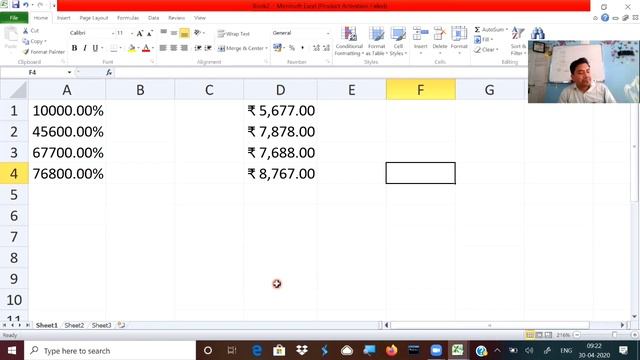
Task: Insert cells using Insert icon
Action: coord(420,38)
